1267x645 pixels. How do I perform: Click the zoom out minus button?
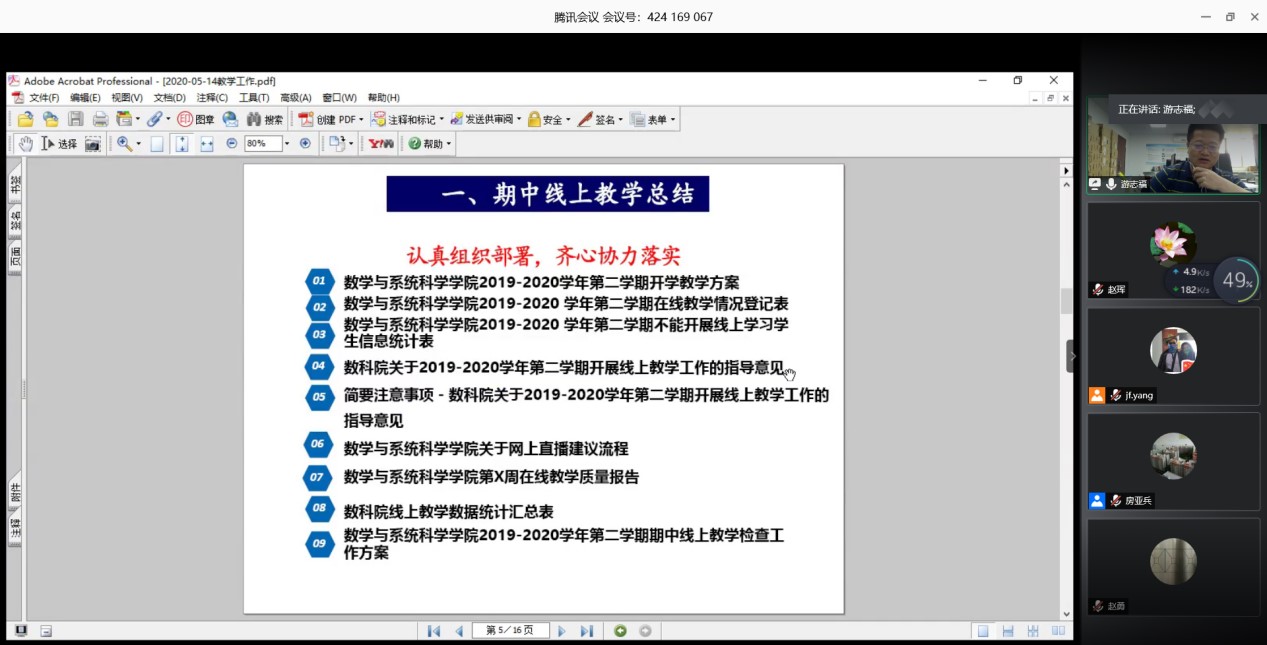(232, 144)
